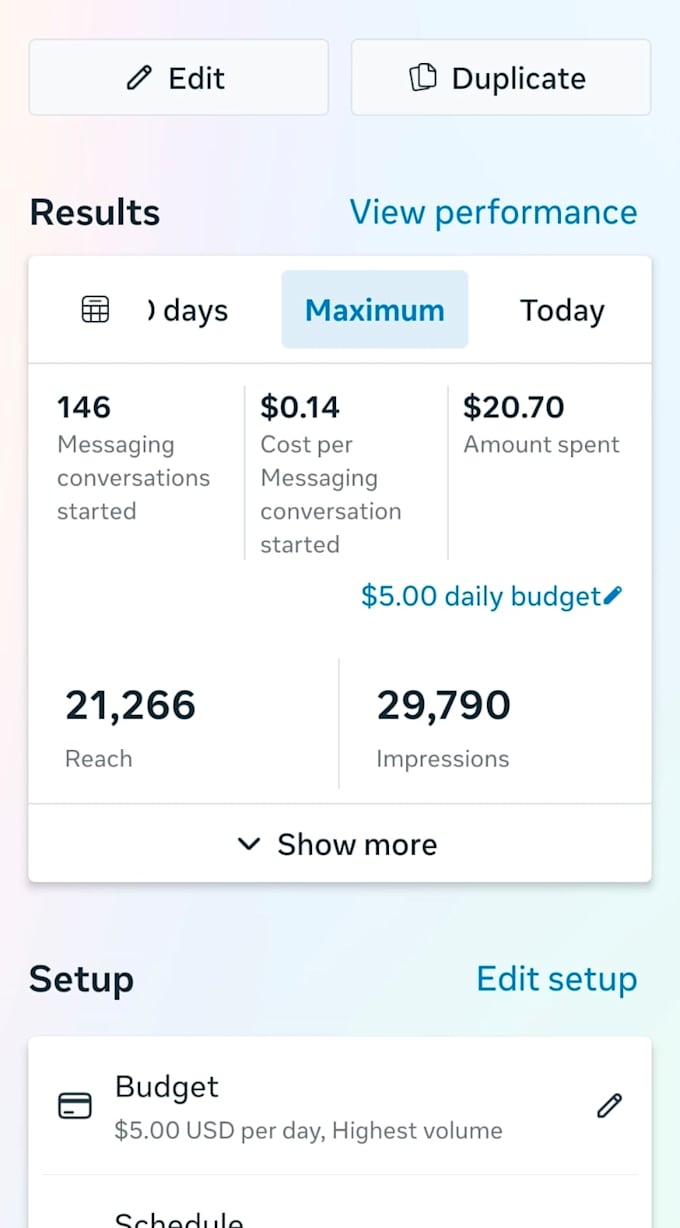Open the View performance link
Image resolution: width=680 pixels, height=1228 pixels.
pos(493,212)
